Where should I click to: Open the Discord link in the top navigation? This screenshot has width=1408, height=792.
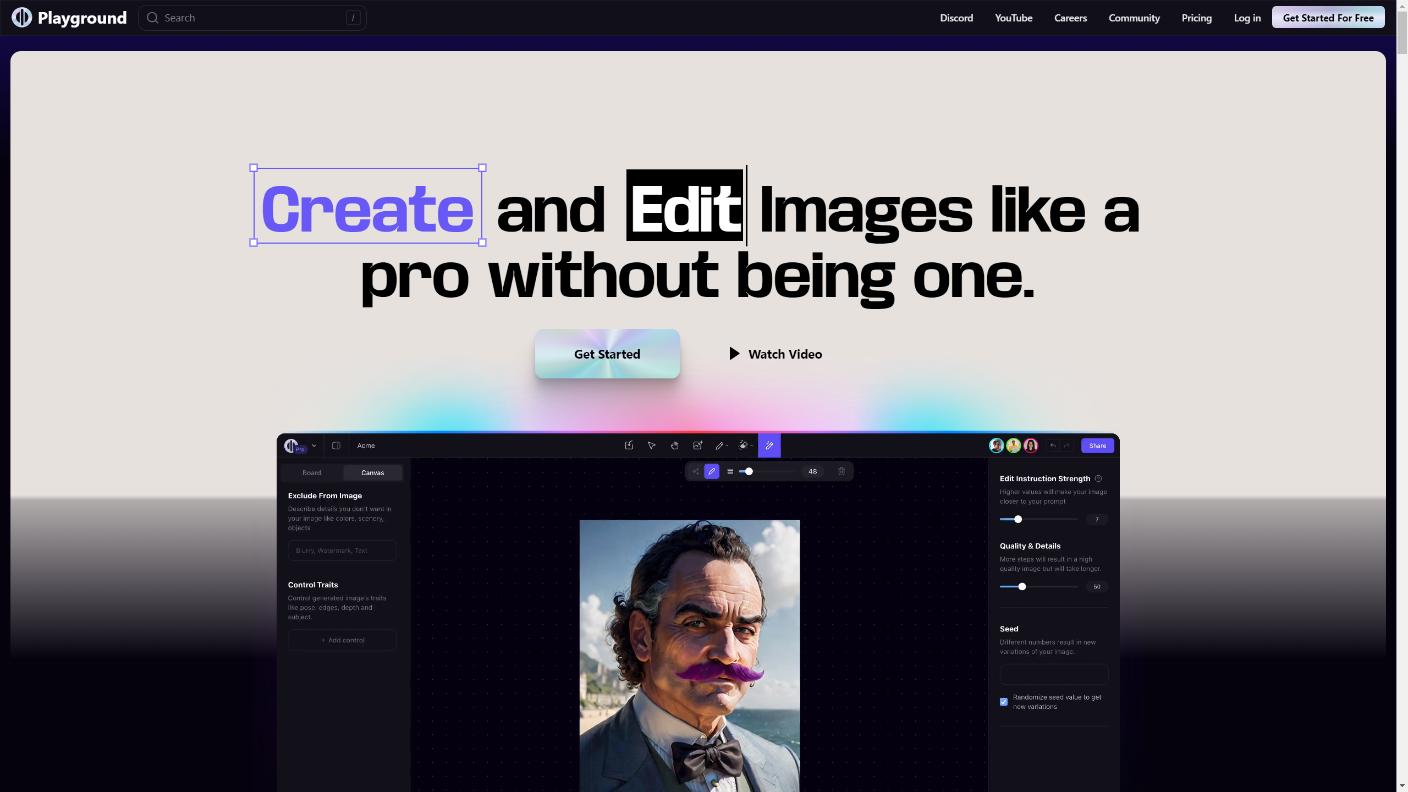[956, 18]
